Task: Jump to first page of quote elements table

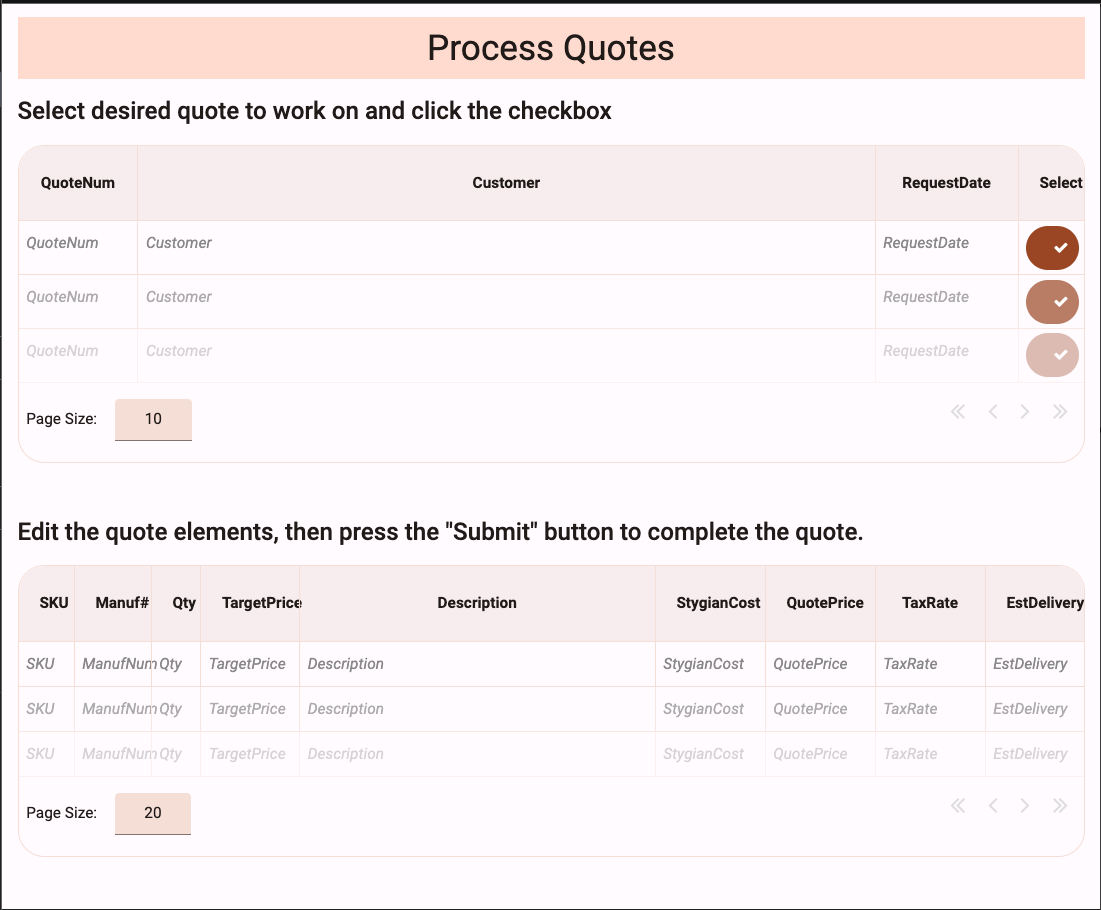Action: pos(958,806)
